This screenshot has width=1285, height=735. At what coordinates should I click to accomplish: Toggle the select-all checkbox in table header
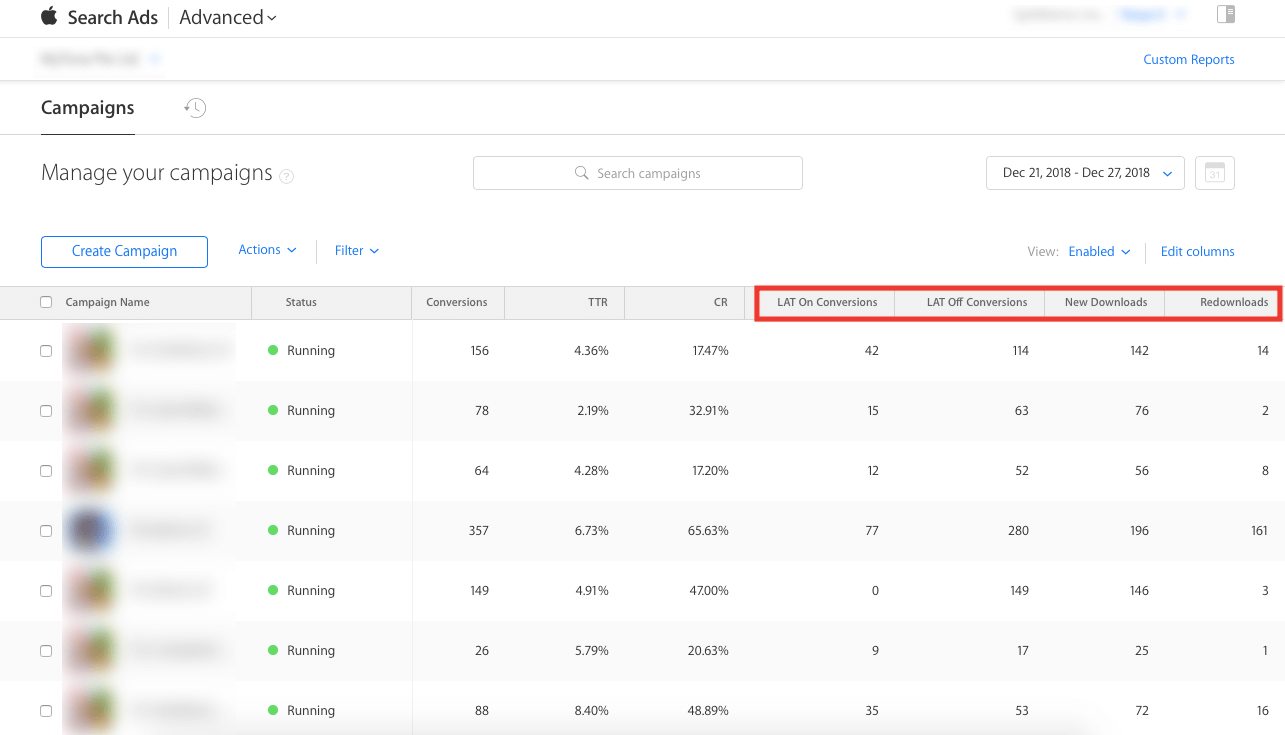tap(46, 302)
